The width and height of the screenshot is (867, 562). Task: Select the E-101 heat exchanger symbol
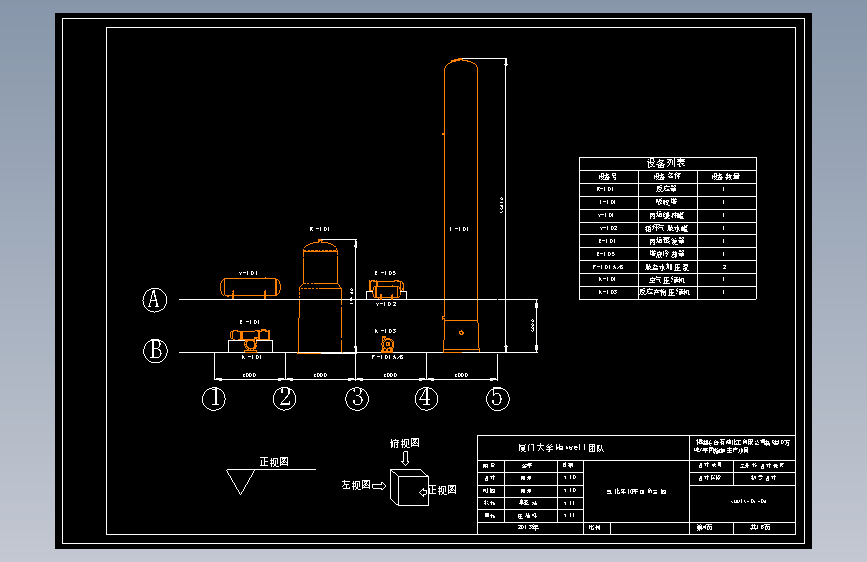[250, 337]
